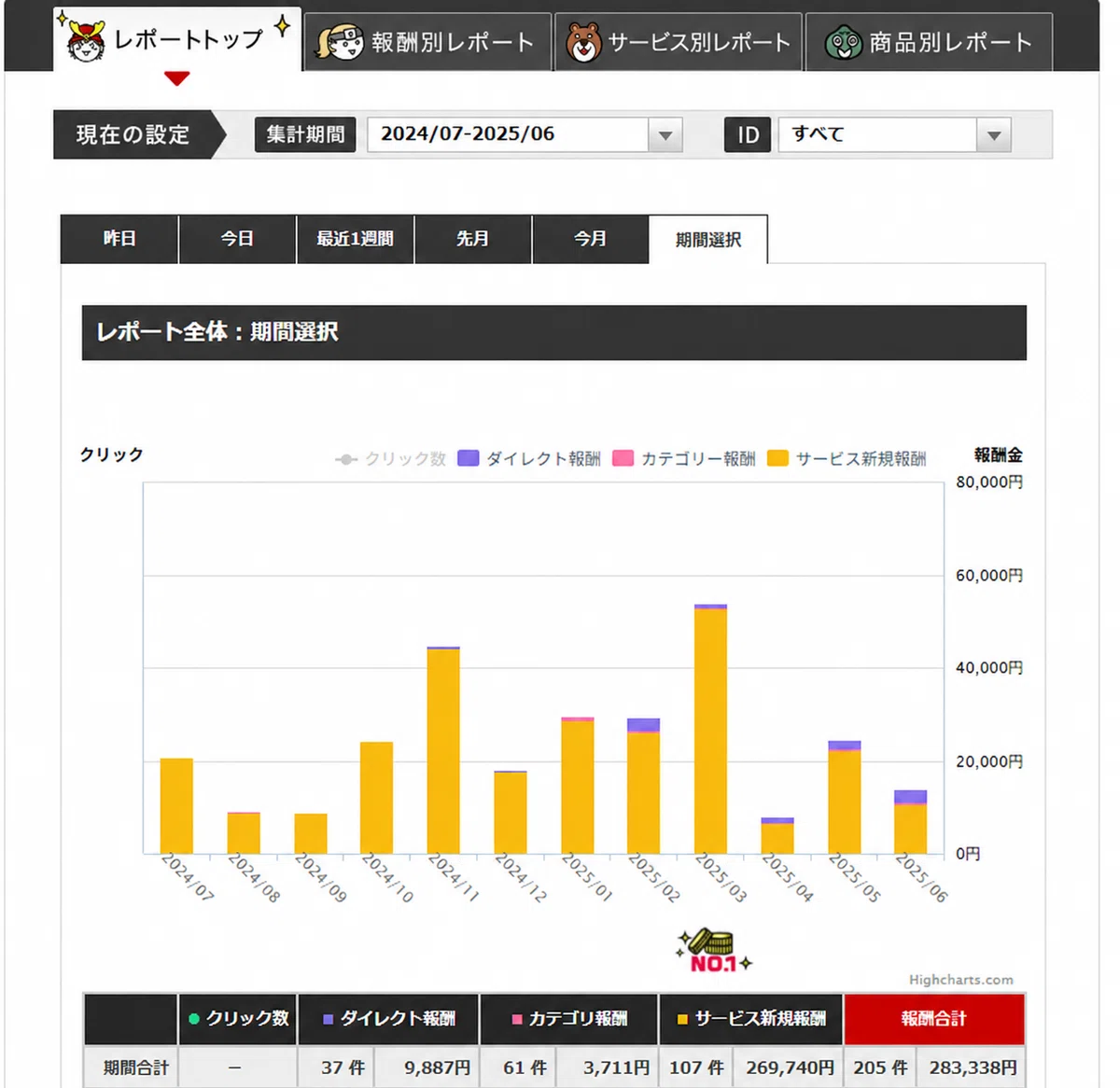The height and width of the screenshot is (1088, 1120).
Task: Click the 2025/03 bar in the chart
Action: [x=710, y=729]
